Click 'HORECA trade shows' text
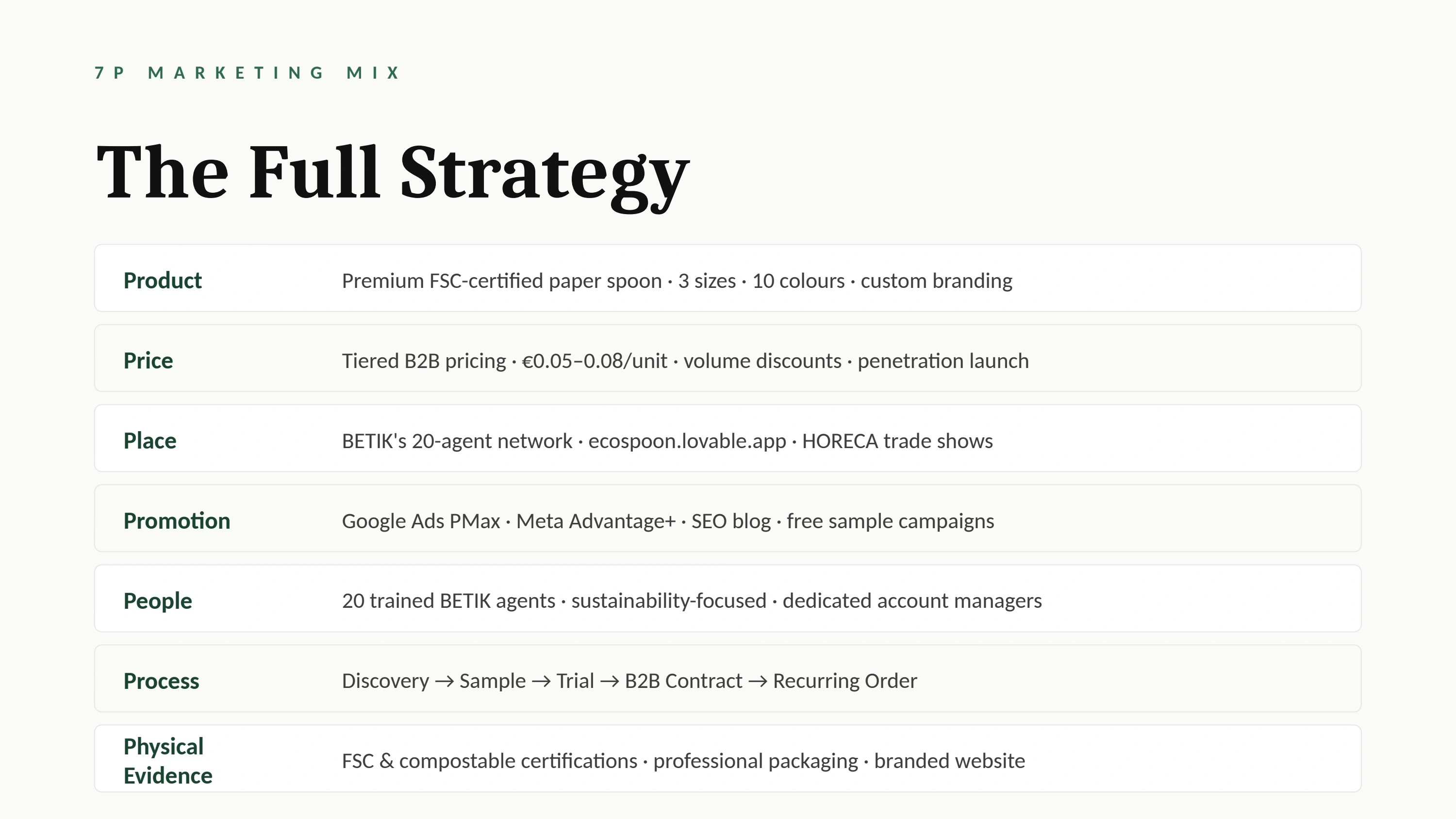The height and width of the screenshot is (819, 1456). [897, 441]
